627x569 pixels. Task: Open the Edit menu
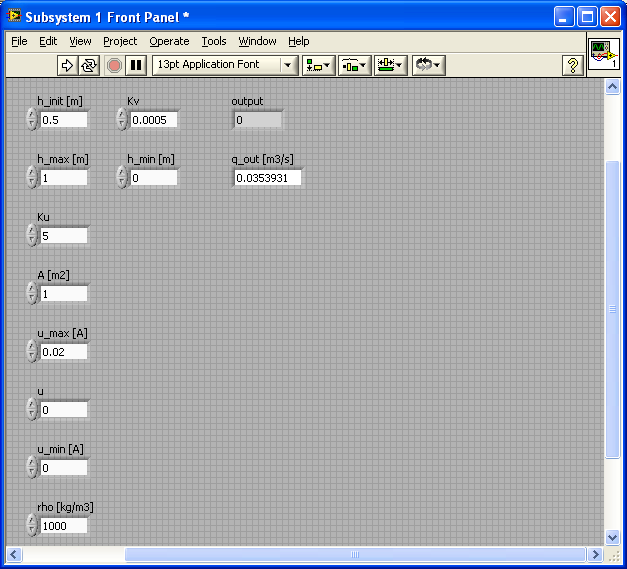pos(48,41)
